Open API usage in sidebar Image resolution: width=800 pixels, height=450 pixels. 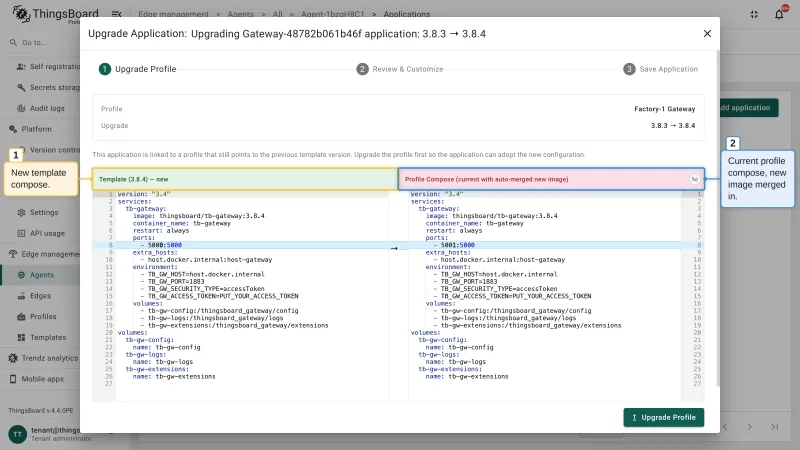[x=41, y=233]
